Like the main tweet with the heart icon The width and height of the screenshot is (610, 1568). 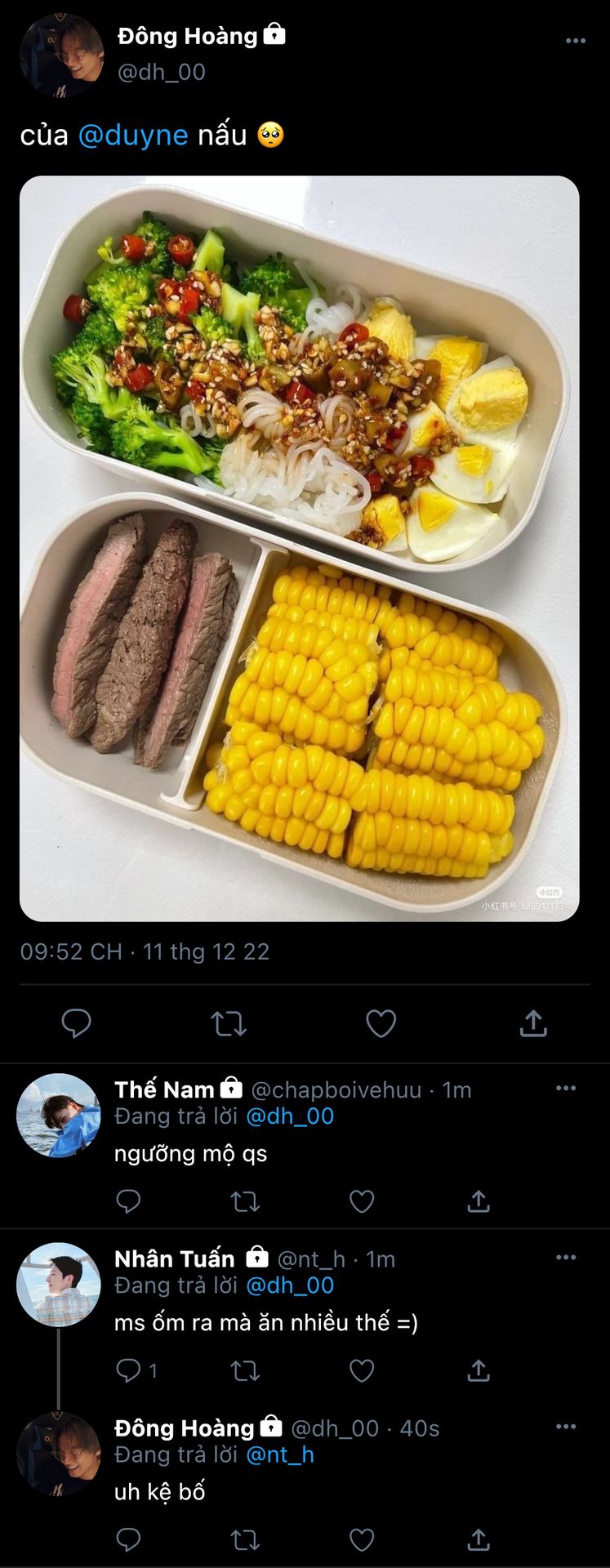pos(381,1023)
